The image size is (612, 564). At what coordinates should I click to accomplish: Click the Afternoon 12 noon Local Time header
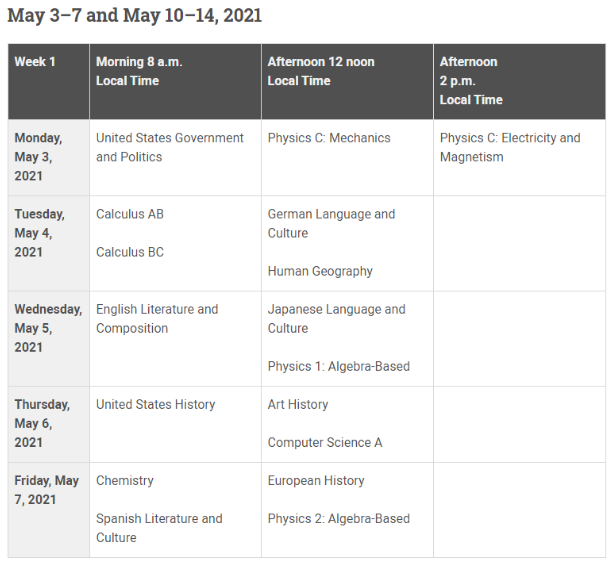[321, 71]
